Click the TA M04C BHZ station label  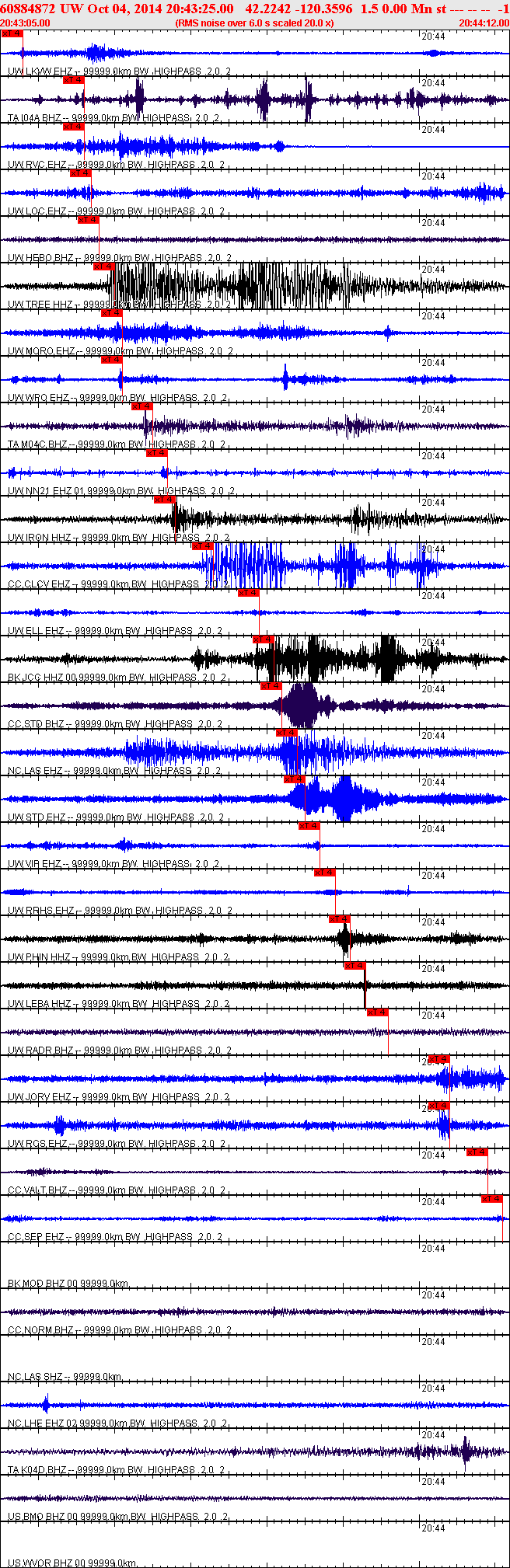117,444
